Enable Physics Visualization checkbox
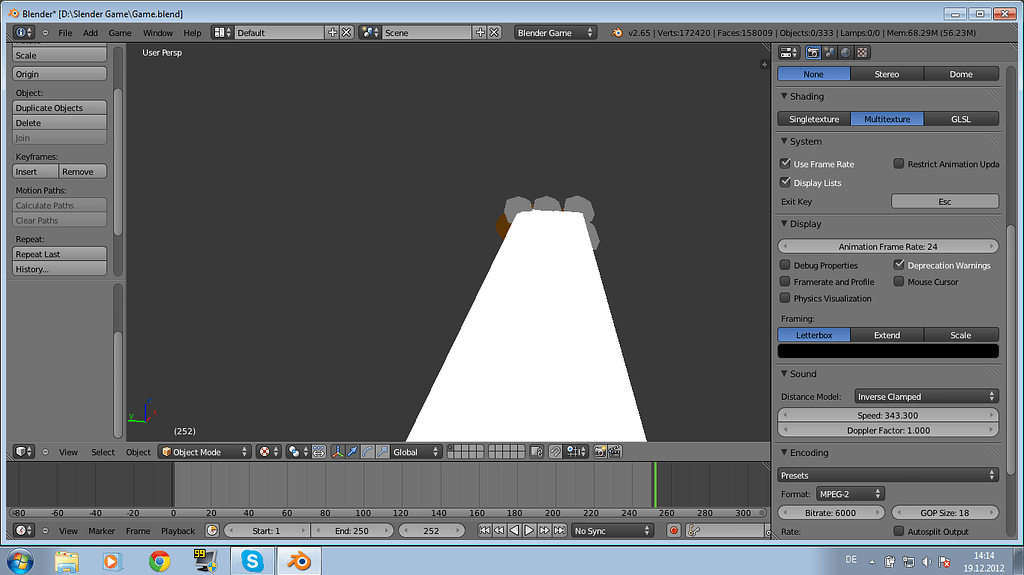Screen dimensions: 1024x575 785,298
